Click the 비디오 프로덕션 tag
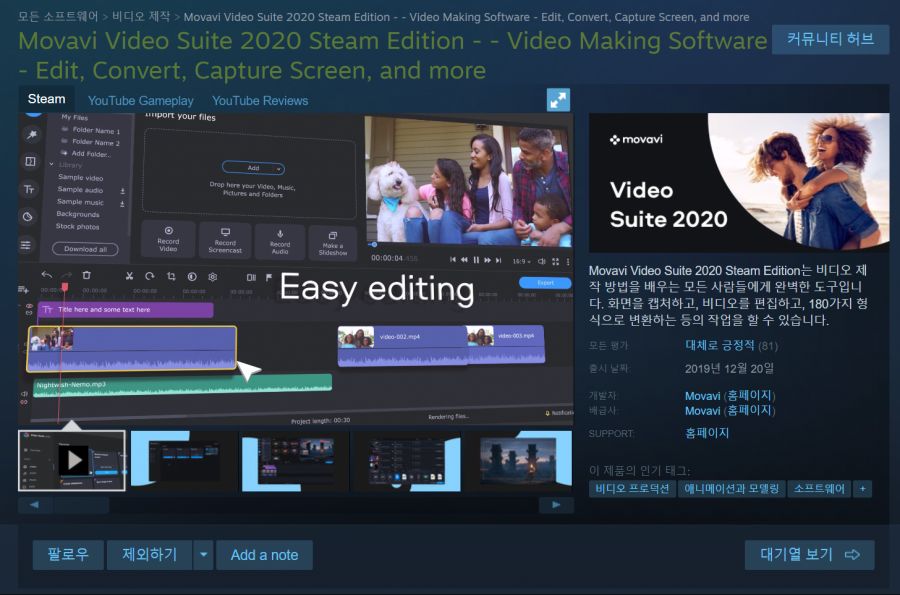The width and height of the screenshot is (900, 595). click(x=632, y=488)
